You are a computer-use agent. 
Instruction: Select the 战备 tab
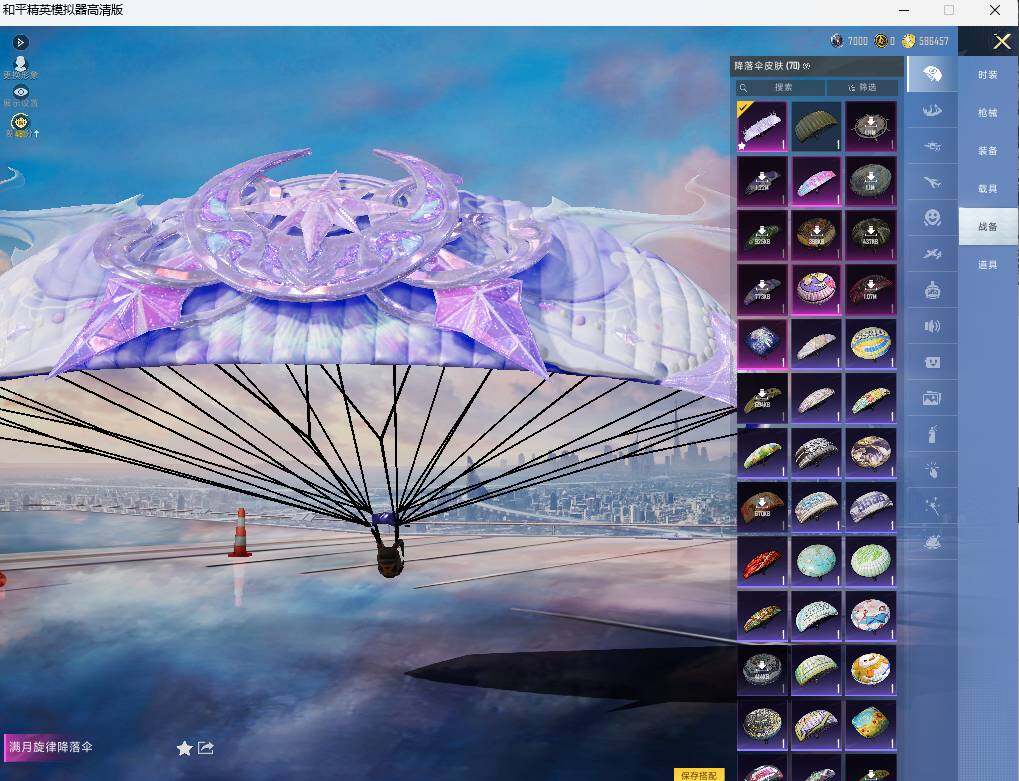(988, 227)
